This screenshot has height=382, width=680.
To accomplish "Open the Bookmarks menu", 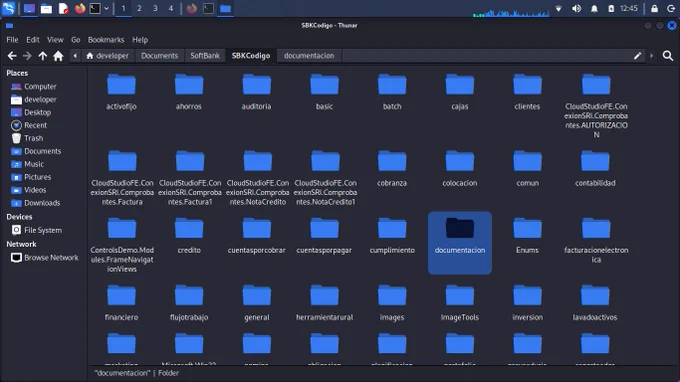I will (106, 39).
